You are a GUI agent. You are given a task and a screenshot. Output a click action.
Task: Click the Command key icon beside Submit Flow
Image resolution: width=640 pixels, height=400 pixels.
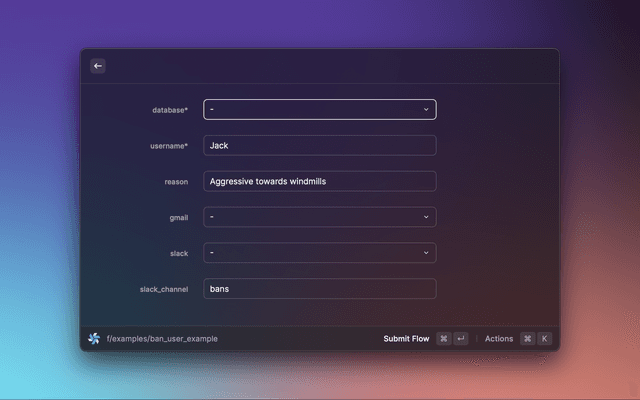coord(443,339)
